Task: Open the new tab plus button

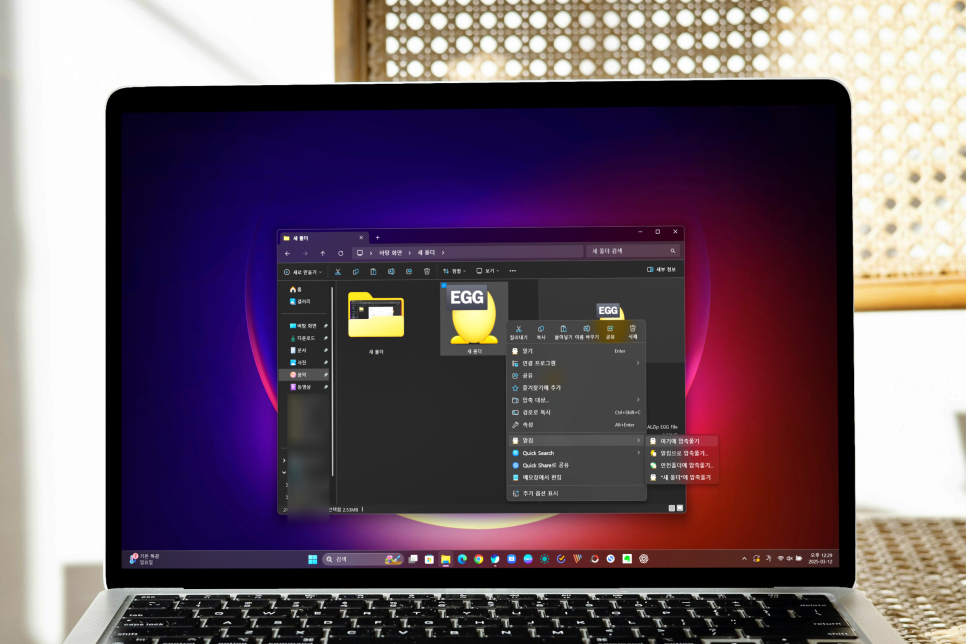Action: (378, 237)
